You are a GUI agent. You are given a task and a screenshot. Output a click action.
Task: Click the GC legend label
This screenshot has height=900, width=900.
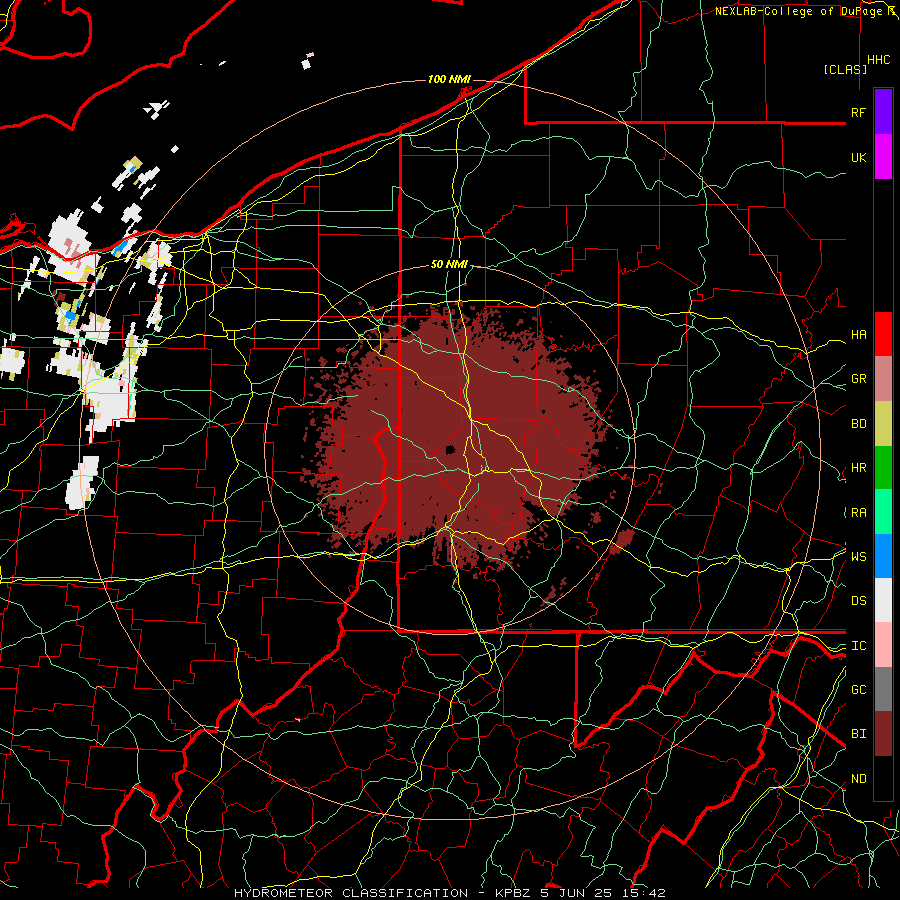point(858,690)
